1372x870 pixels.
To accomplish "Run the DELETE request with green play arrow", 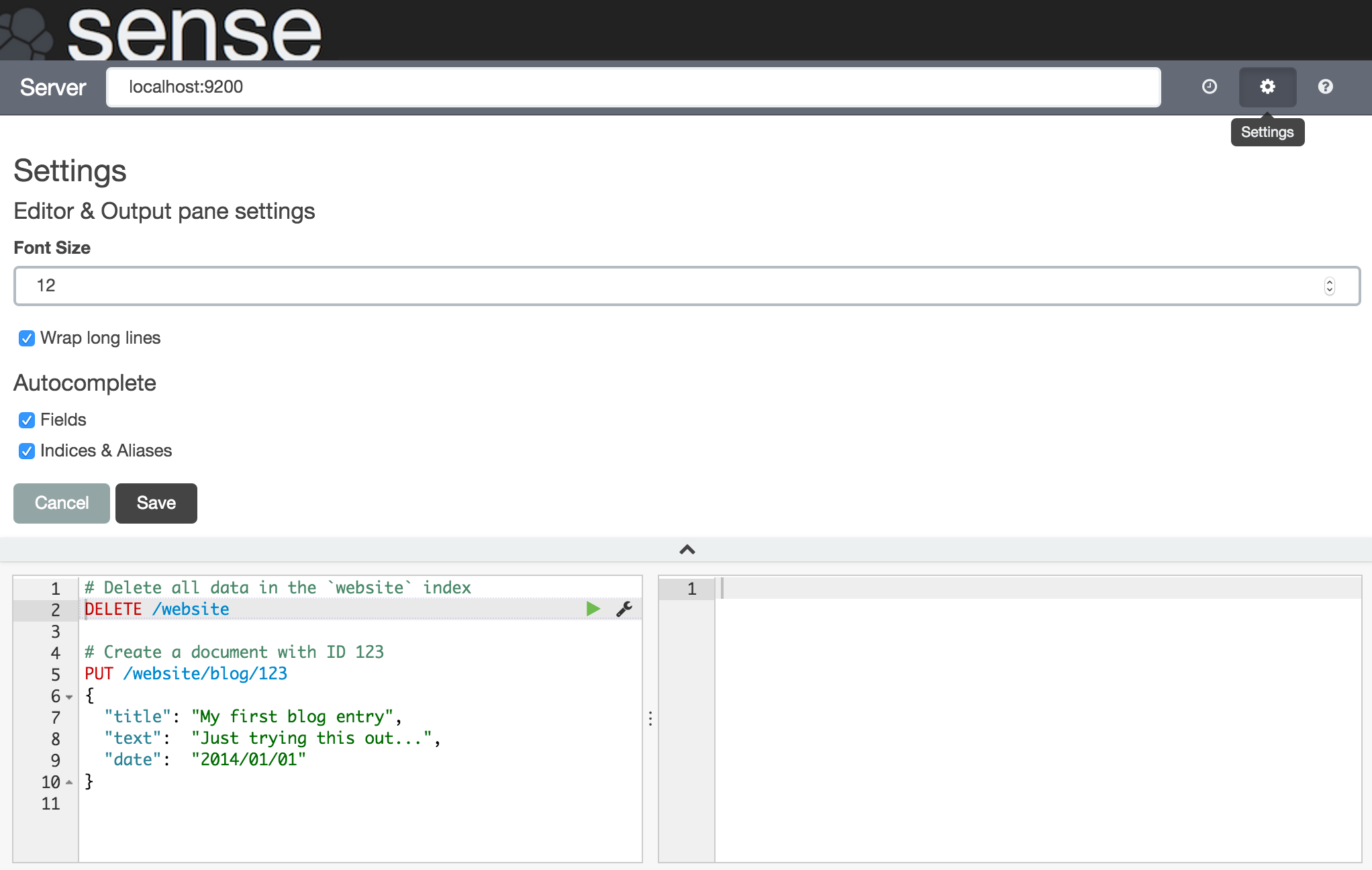I will (593, 609).
